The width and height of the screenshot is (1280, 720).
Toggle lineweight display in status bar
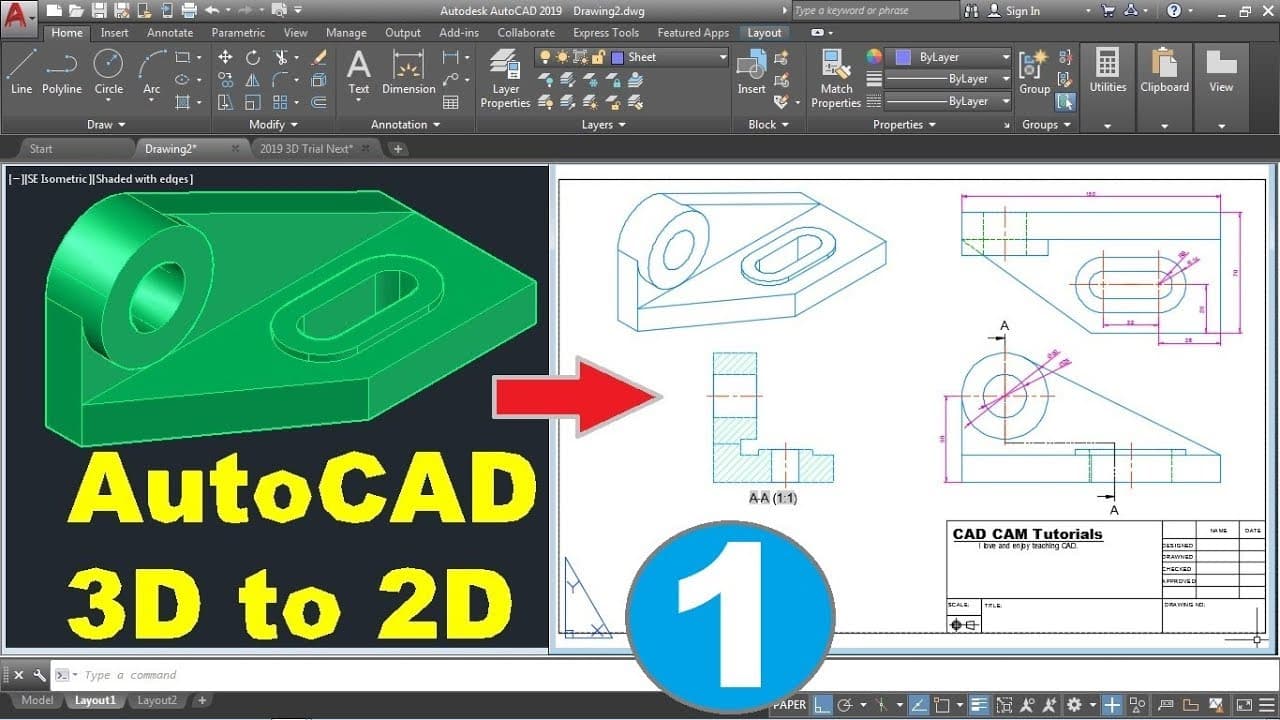[979, 705]
